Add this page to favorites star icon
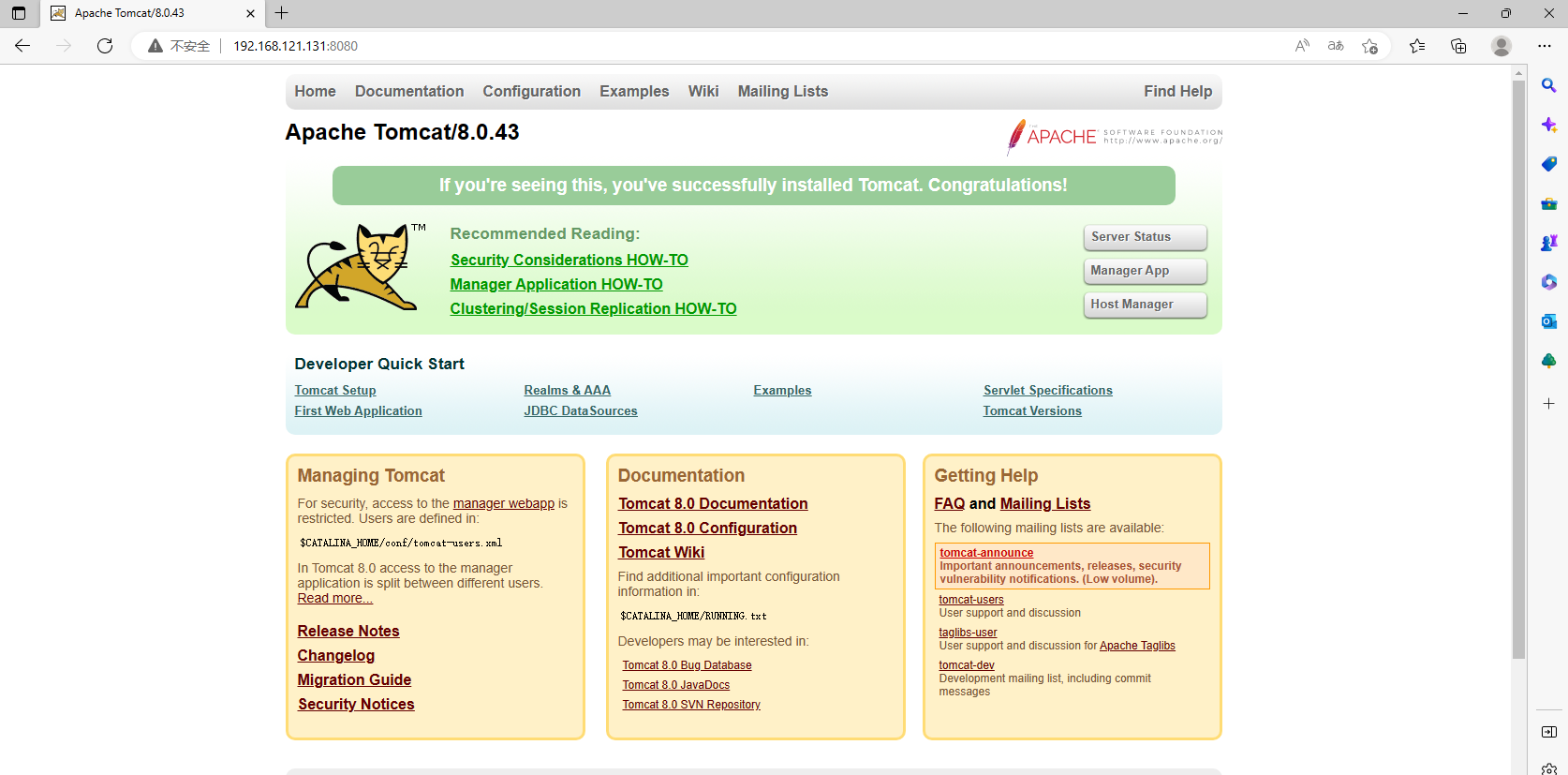This screenshot has height=775, width=1568. click(1370, 46)
